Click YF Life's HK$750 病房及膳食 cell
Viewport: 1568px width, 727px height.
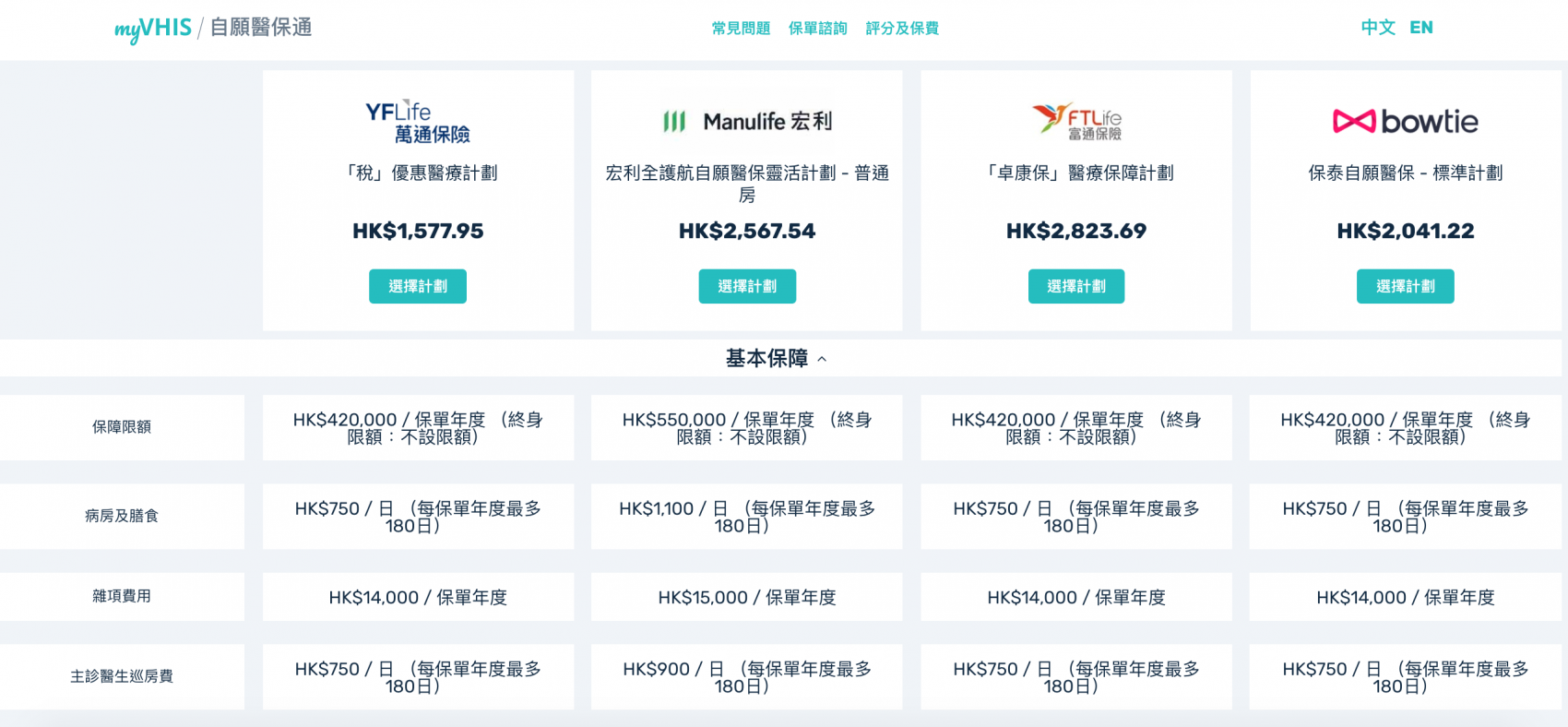(418, 517)
